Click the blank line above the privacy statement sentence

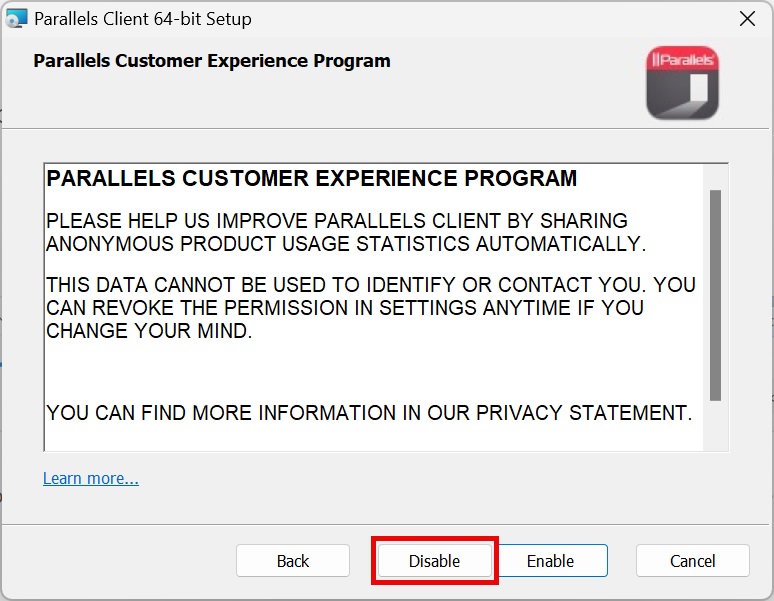[x=369, y=372]
